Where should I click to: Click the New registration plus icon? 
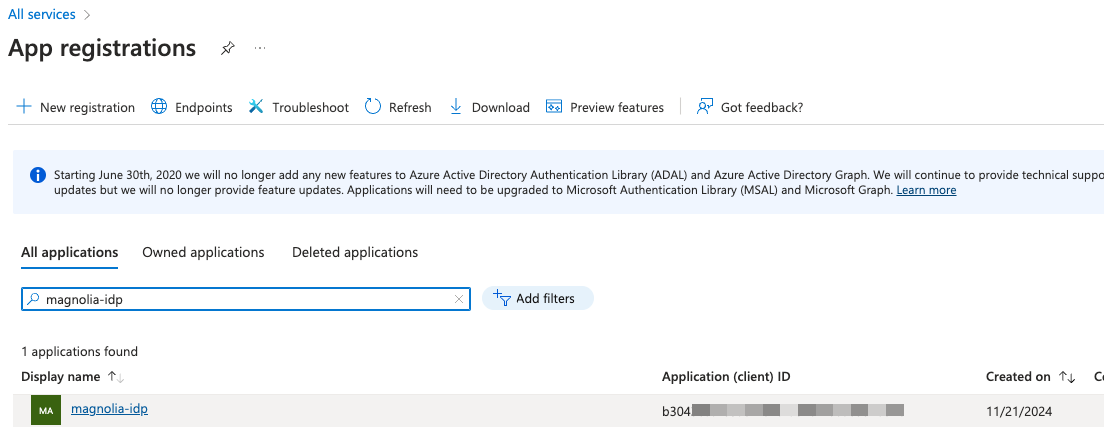tap(24, 107)
